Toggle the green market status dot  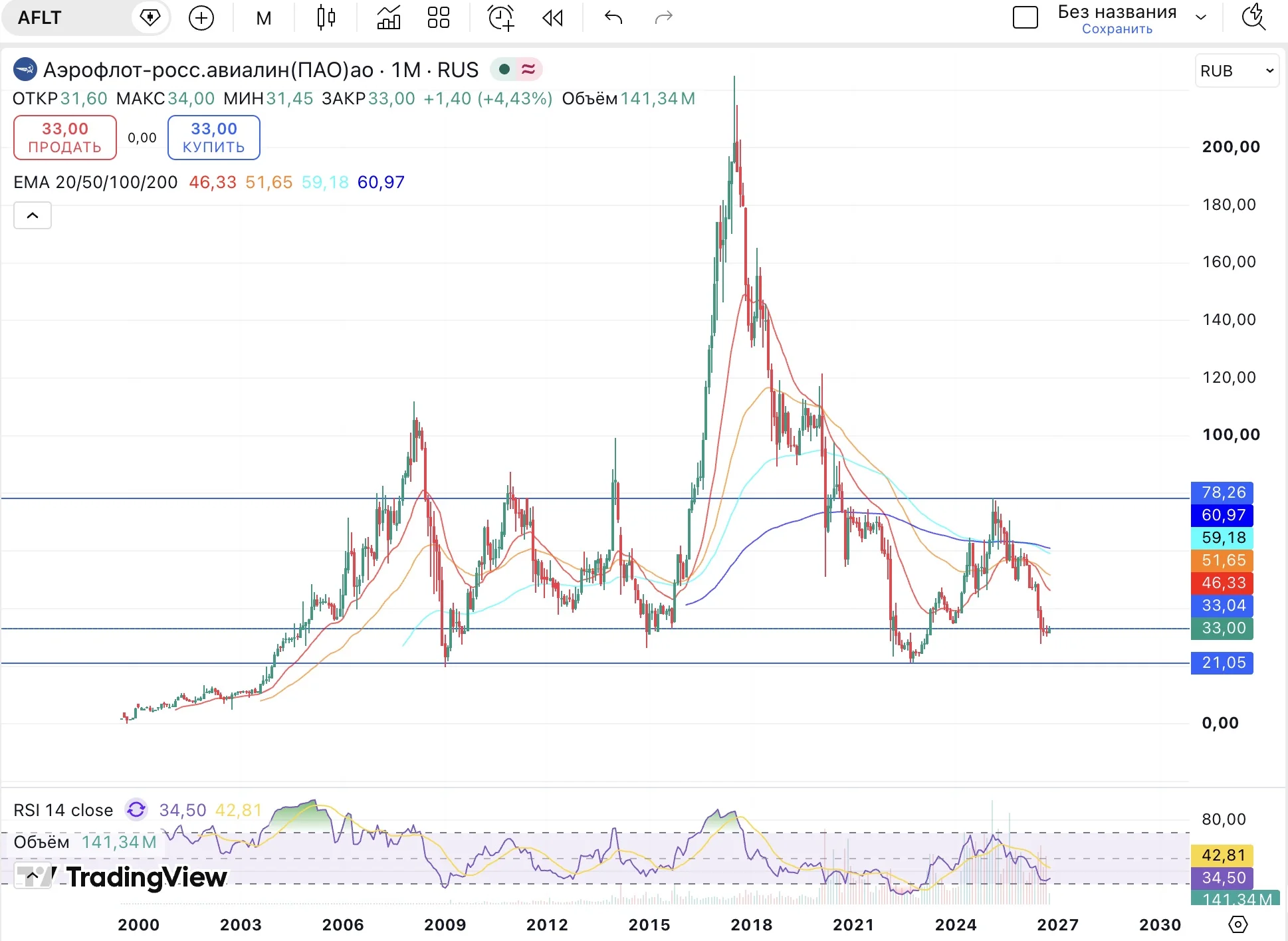pyautogui.click(x=504, y=69)
